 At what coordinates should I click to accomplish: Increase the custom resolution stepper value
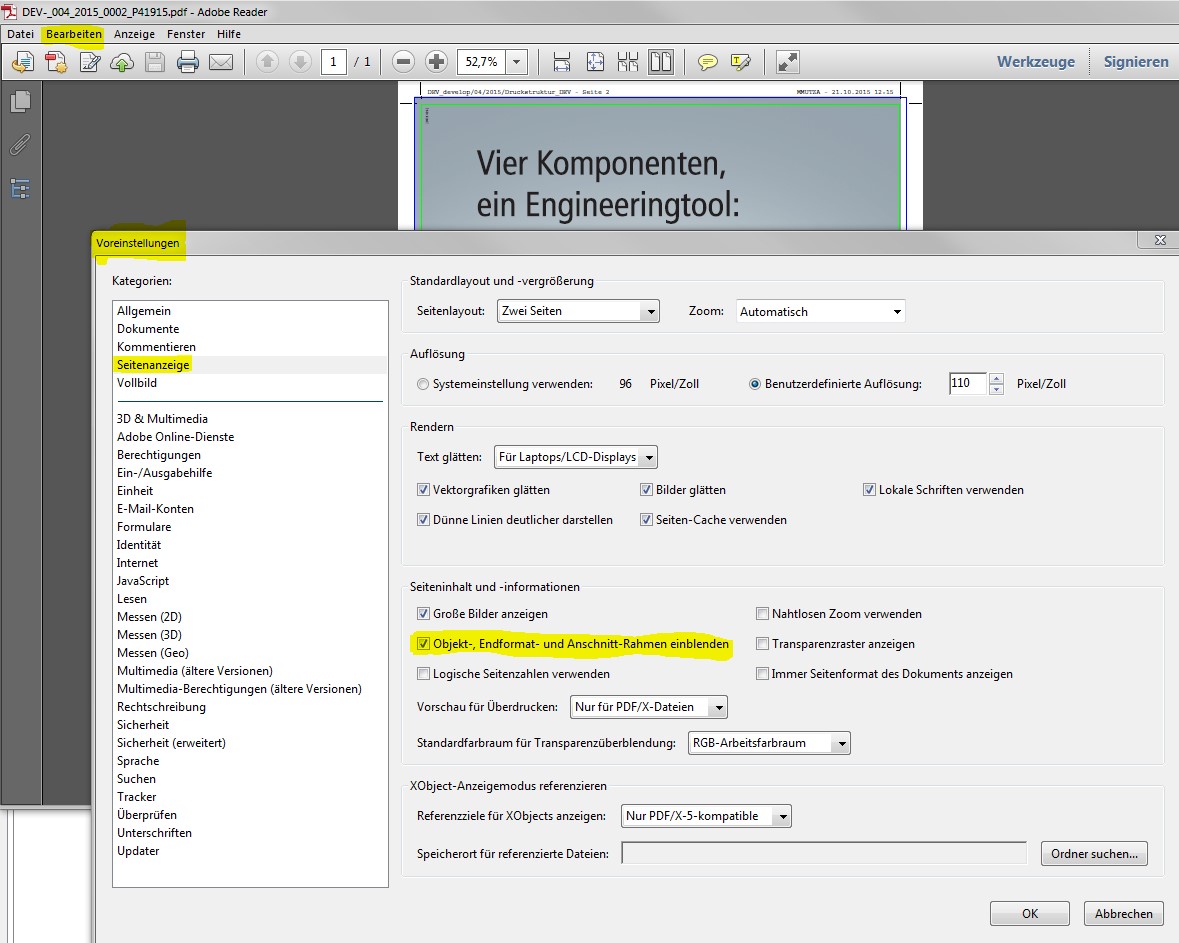point(996,378)
